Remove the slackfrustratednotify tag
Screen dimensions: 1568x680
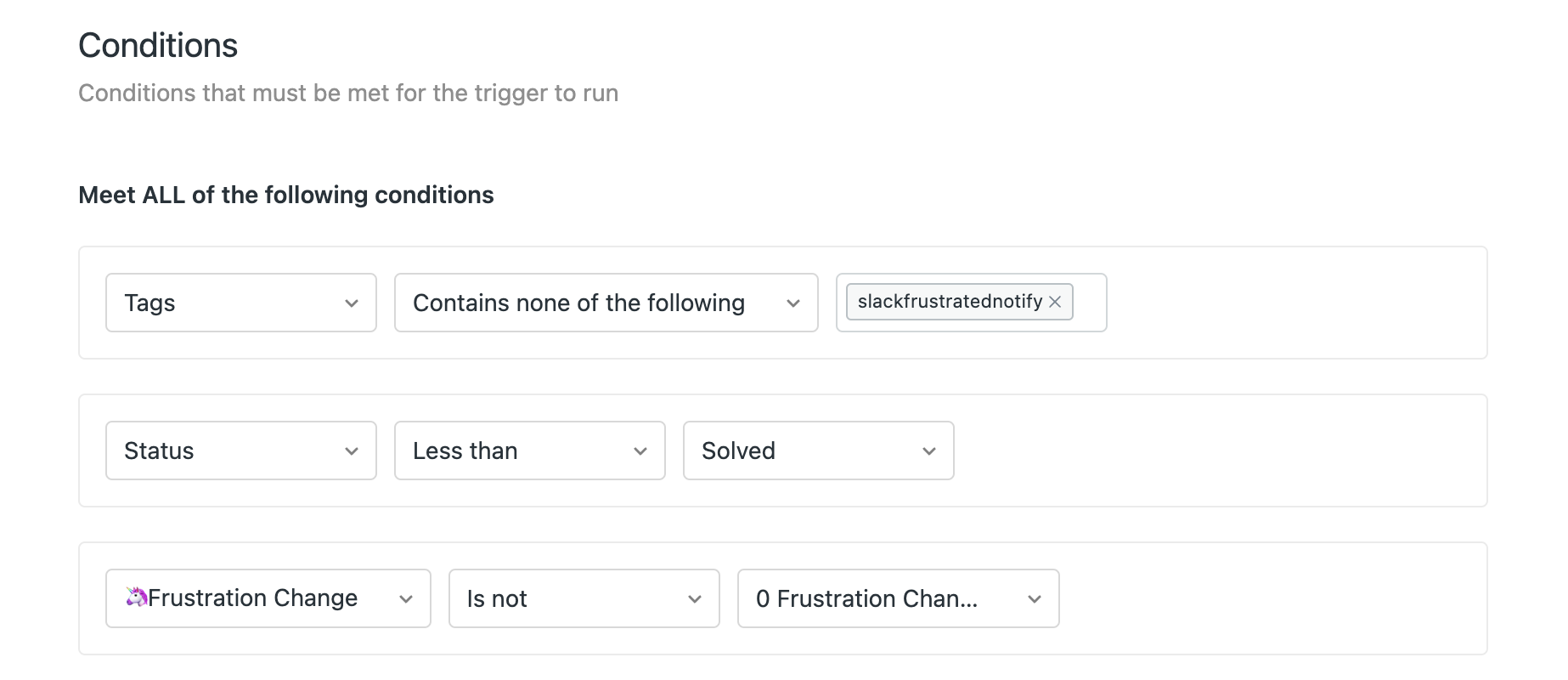pyautogui.click(x=1055, y=302)
